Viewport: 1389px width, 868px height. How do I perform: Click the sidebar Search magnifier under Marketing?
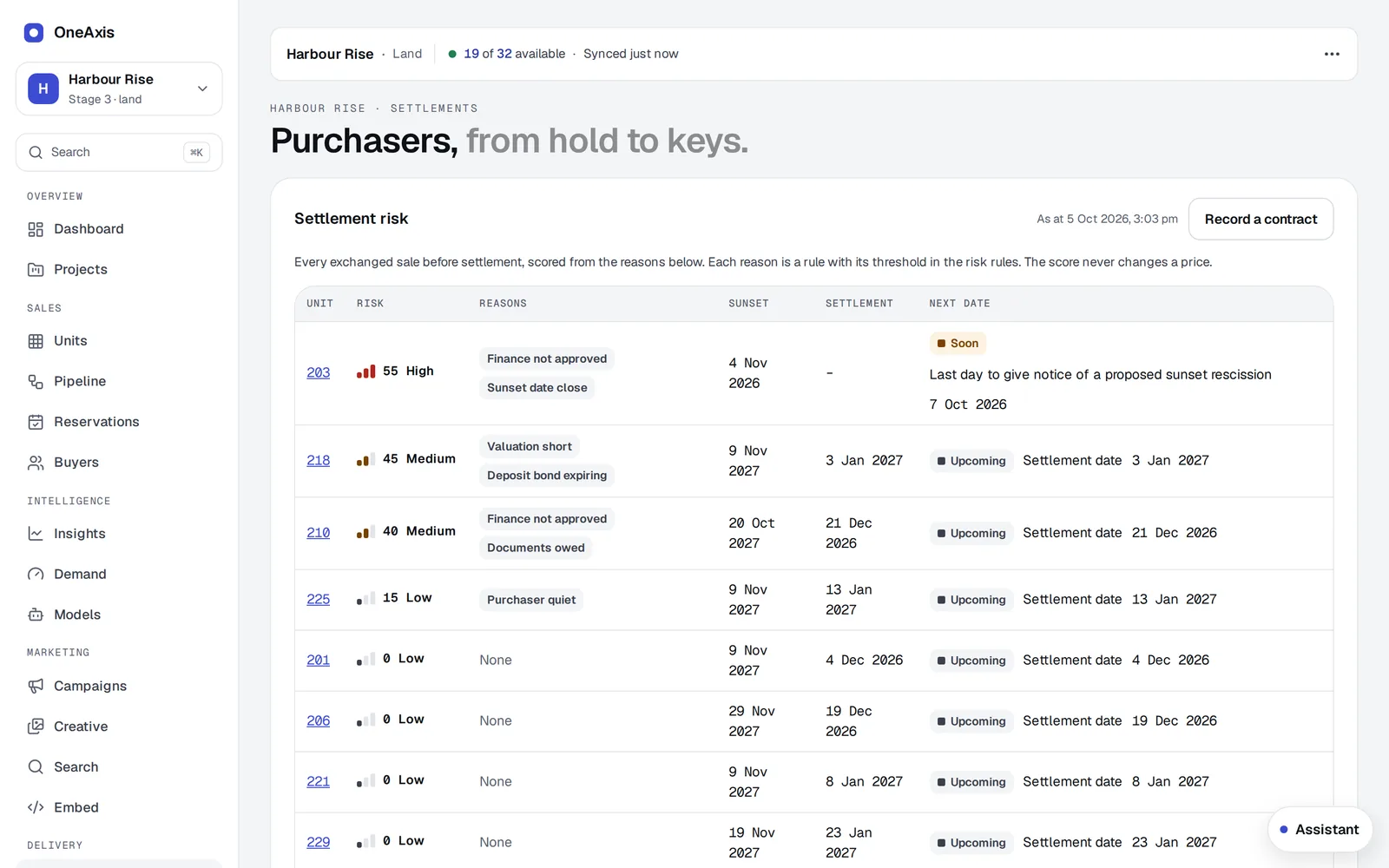36,767
